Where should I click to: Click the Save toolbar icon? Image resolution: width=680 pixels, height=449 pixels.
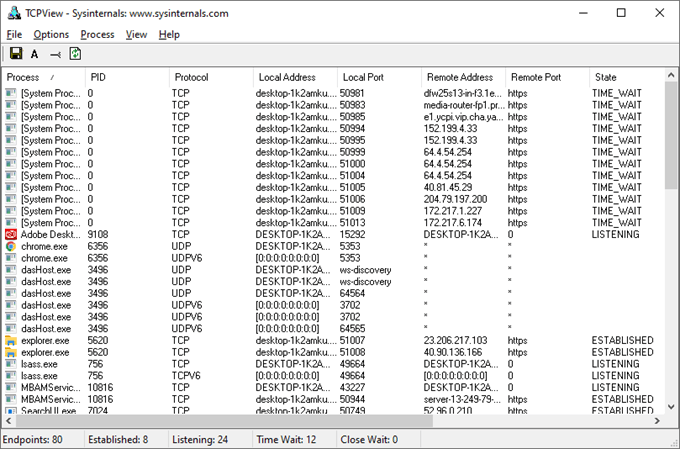pyautogui.click(x=16, y=53)
